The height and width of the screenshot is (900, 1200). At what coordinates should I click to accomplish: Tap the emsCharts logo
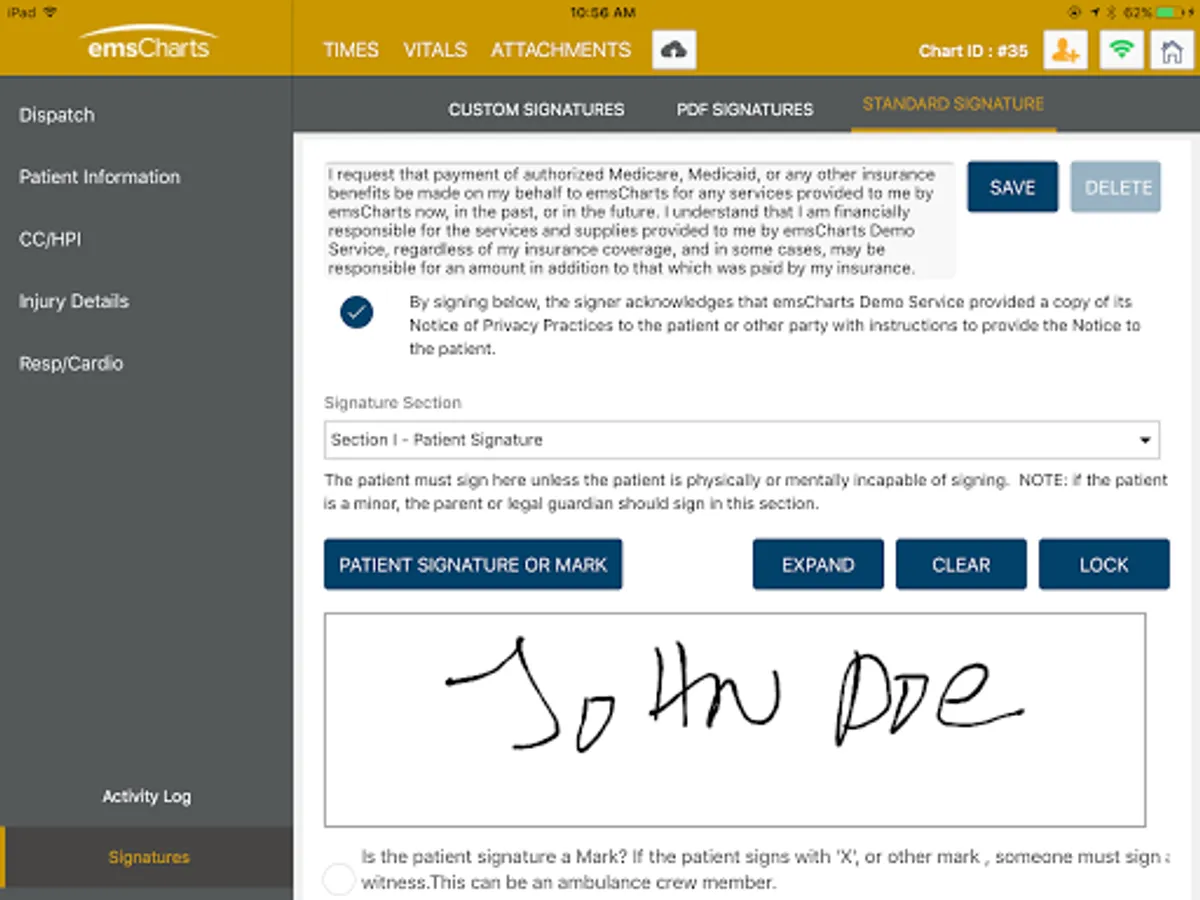pyautogui.click(x=147, y=43)
